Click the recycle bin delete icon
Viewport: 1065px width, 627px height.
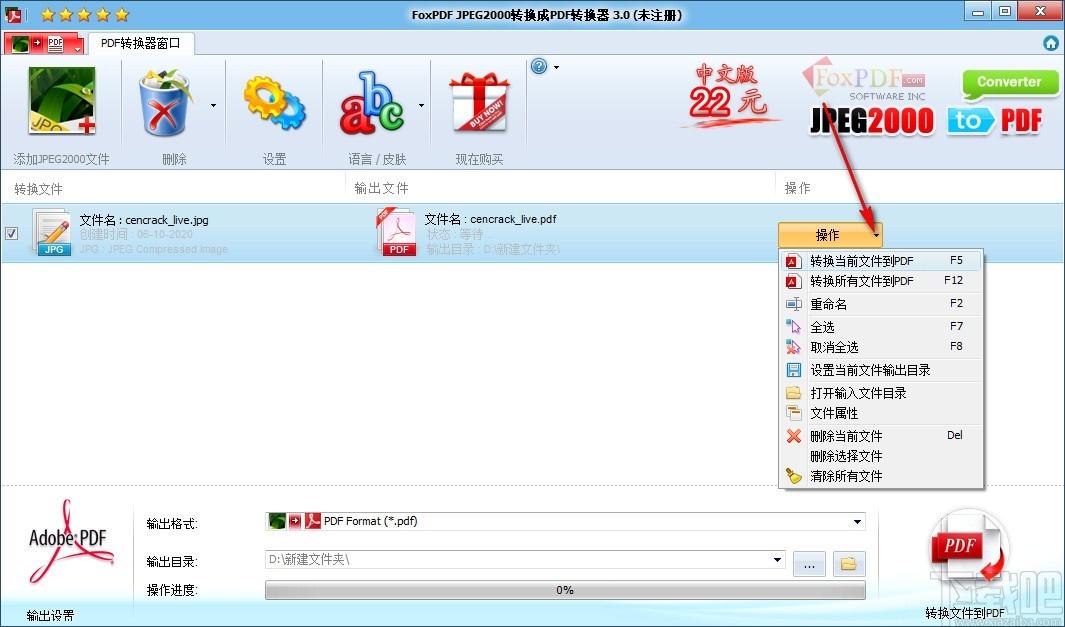[166, 102]
